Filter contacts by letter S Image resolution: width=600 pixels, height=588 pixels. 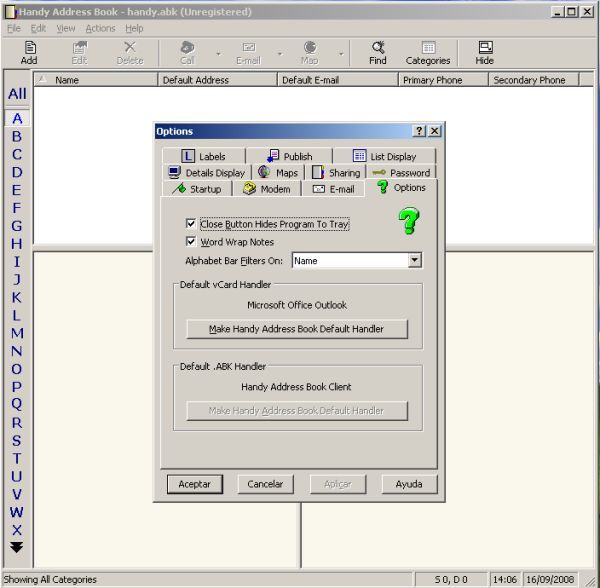click(x=17, y=441)
